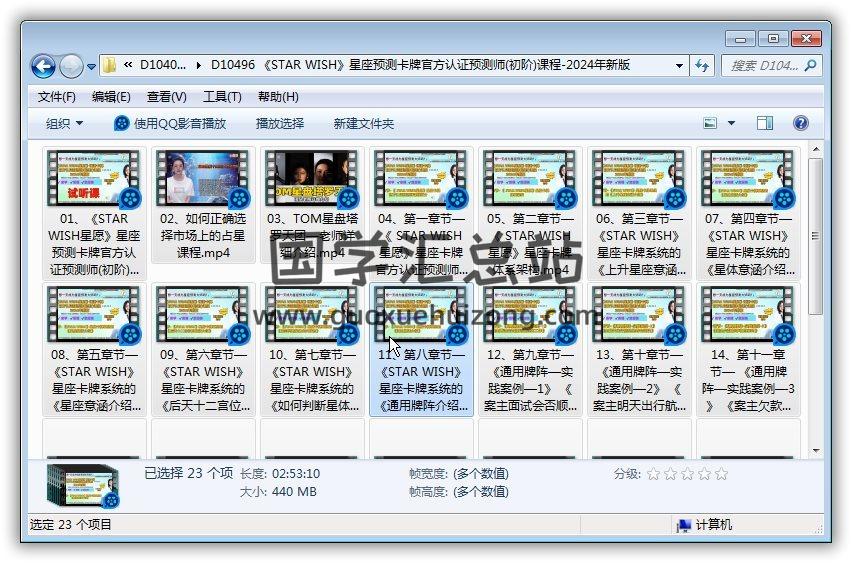This screenshot has width=852, height=563.
Task: Click 使用QQ影音播放 button
Action: (170, 123)
